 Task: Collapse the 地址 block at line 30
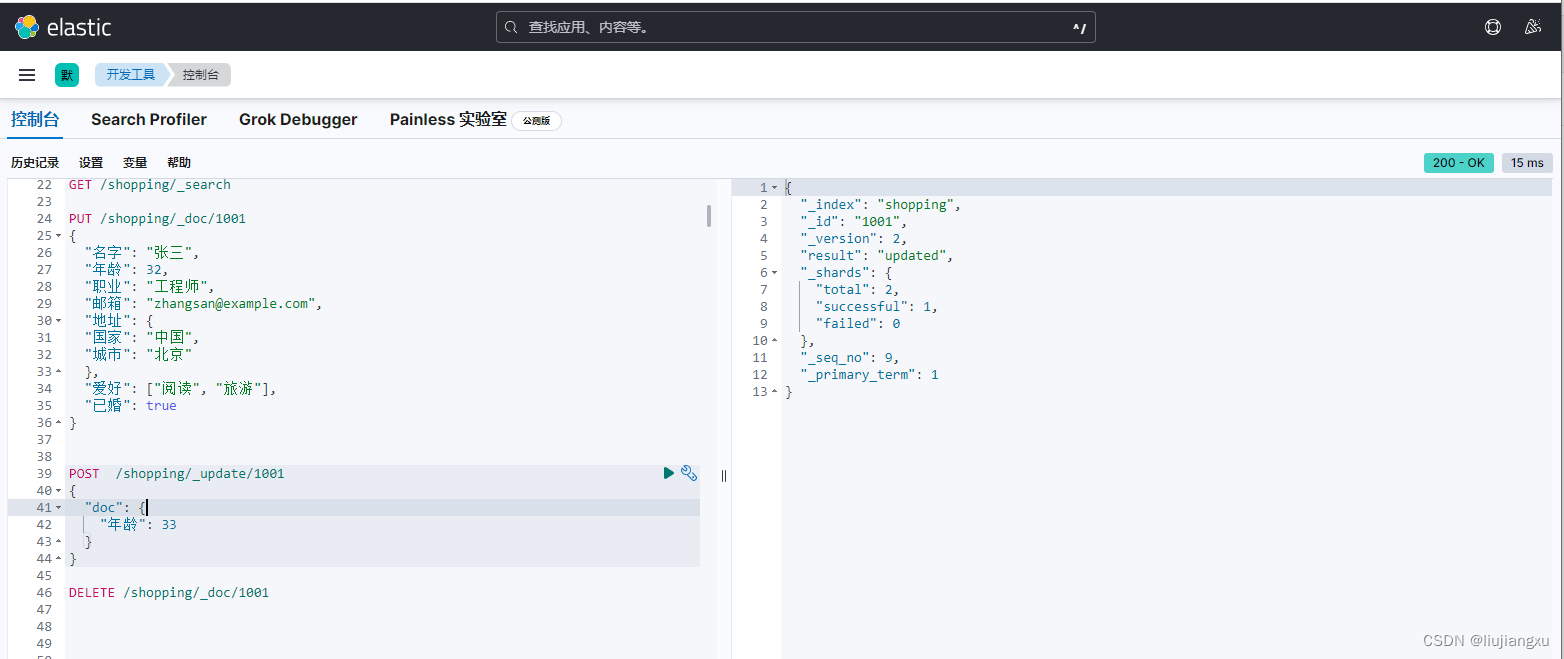click(x=58, y=321)
